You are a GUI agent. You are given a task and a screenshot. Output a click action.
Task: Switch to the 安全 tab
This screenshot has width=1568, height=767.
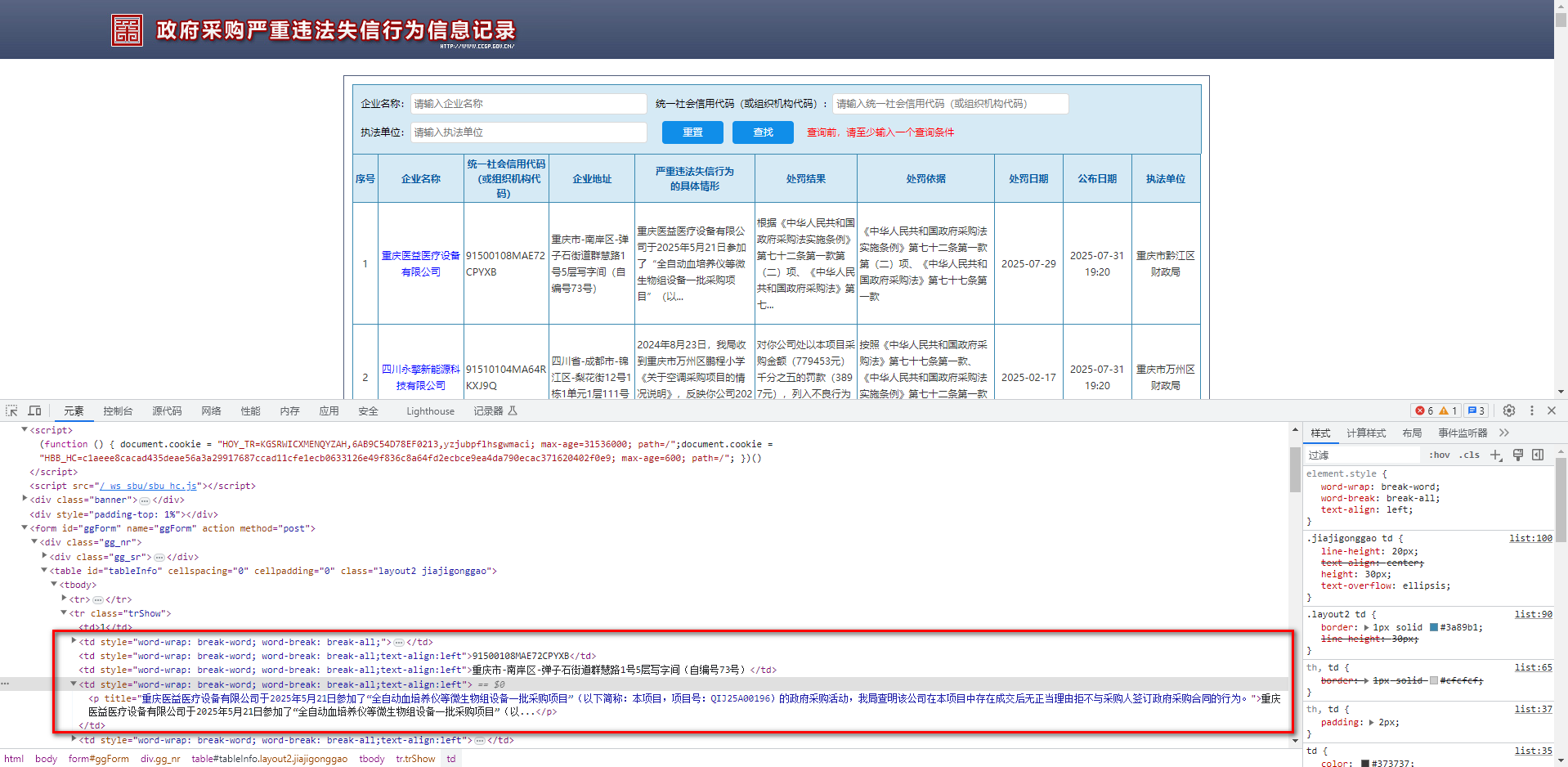368,410
